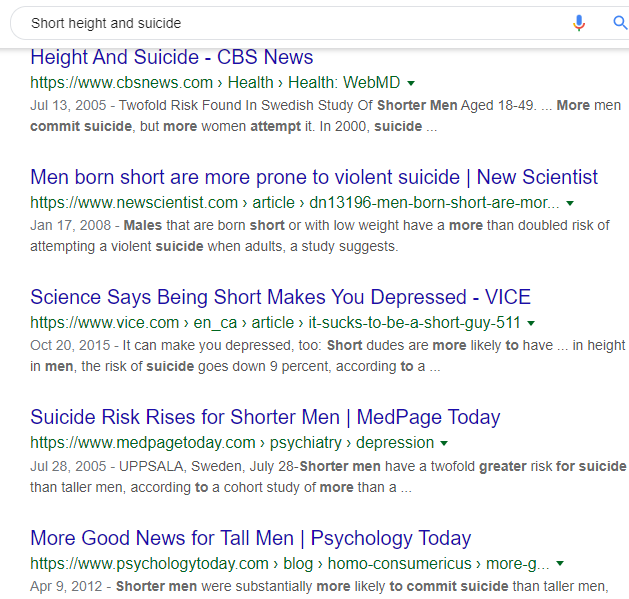Click the 'Jul 13, 2005' CBS snippet text
Image resolution: width=629 pixels, height=599 pixels.
click(326, 116)
